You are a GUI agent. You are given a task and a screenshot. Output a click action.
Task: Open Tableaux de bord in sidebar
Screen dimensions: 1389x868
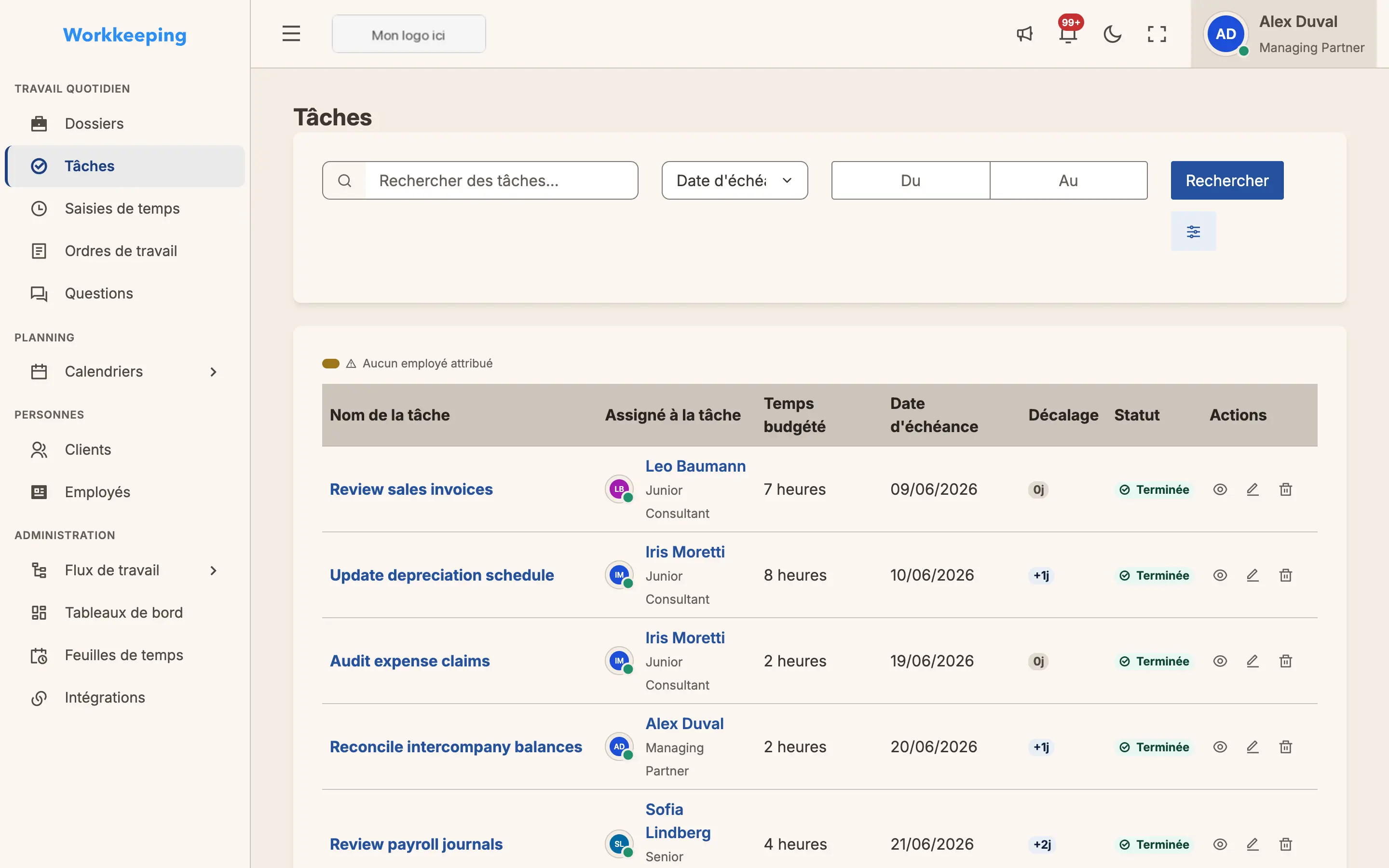[125, 612]
